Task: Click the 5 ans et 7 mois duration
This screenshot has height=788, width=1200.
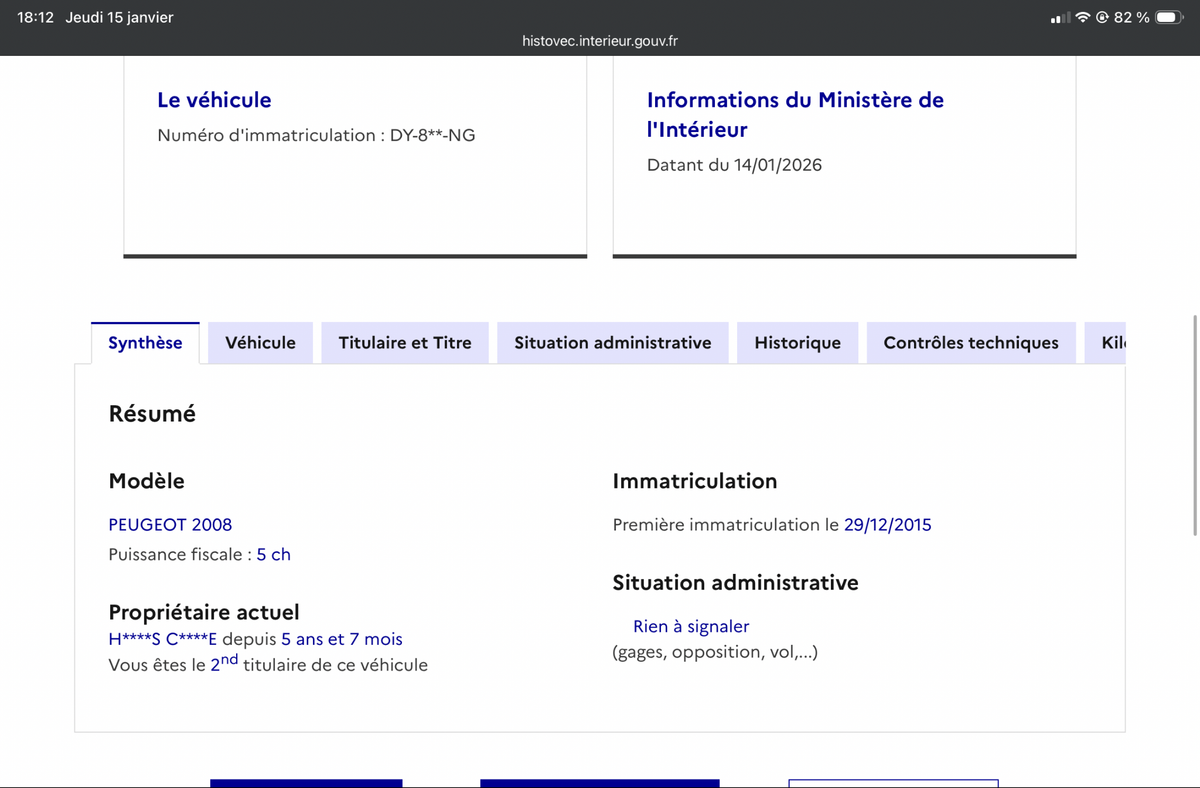Action: coord(342,639)
